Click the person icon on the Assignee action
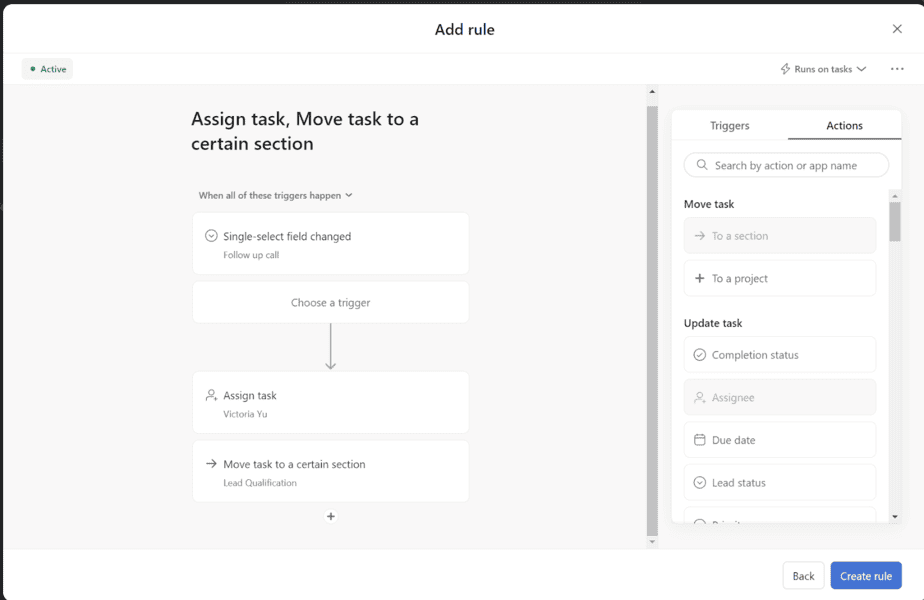Image resolution: width=924 pixels, height=600 pixels. pos(700,397)
